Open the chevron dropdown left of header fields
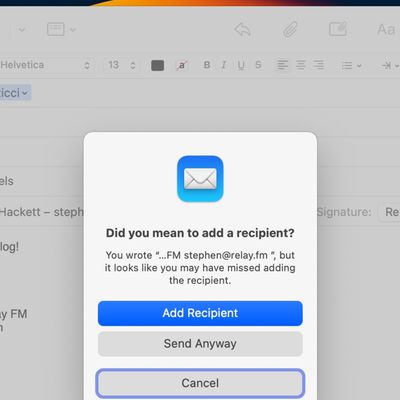Screen dimensions: 400x400 coord(22,30)
